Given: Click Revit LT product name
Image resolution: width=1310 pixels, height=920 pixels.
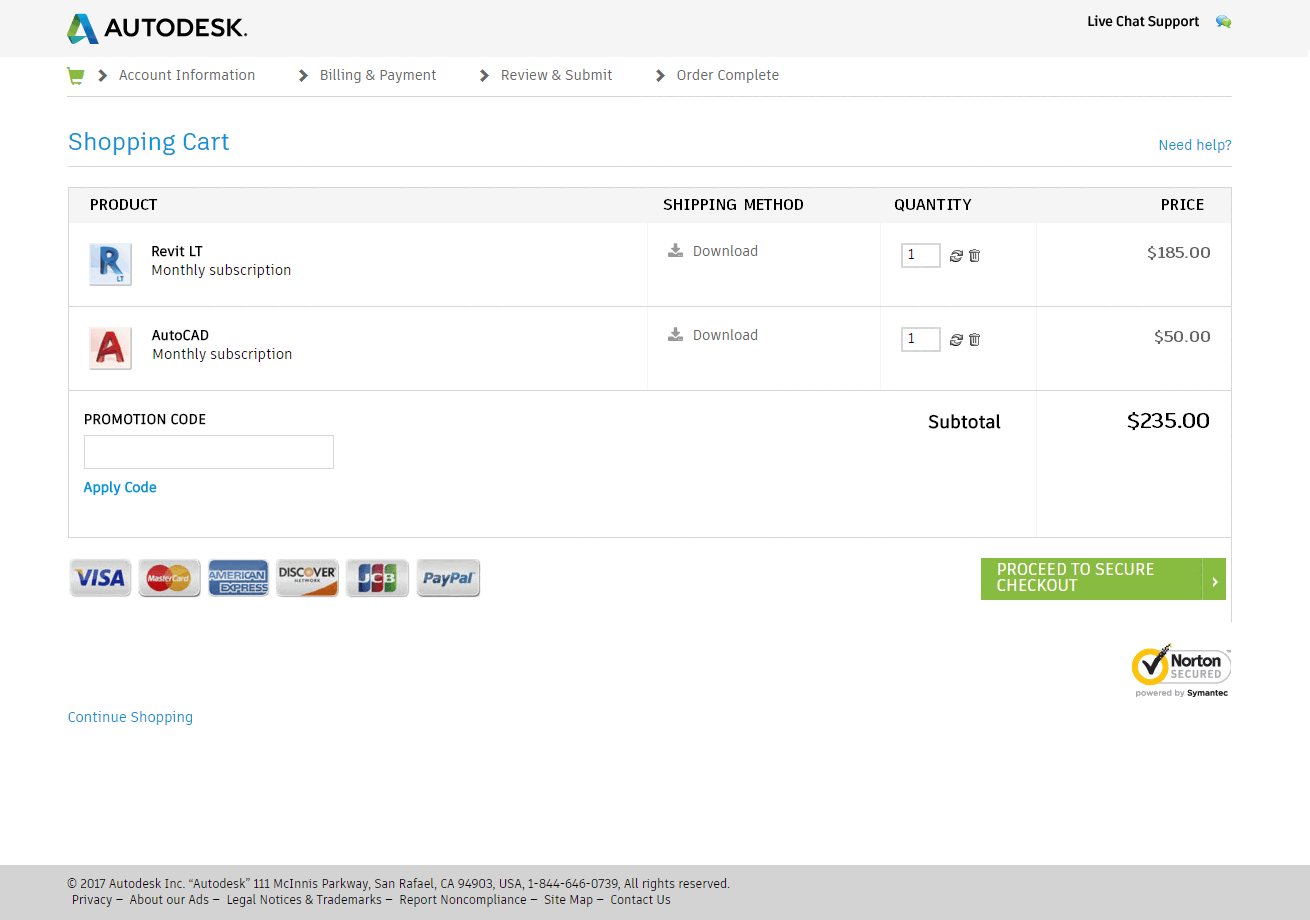Looking at the screenshot, I should (x=177, y=251).
